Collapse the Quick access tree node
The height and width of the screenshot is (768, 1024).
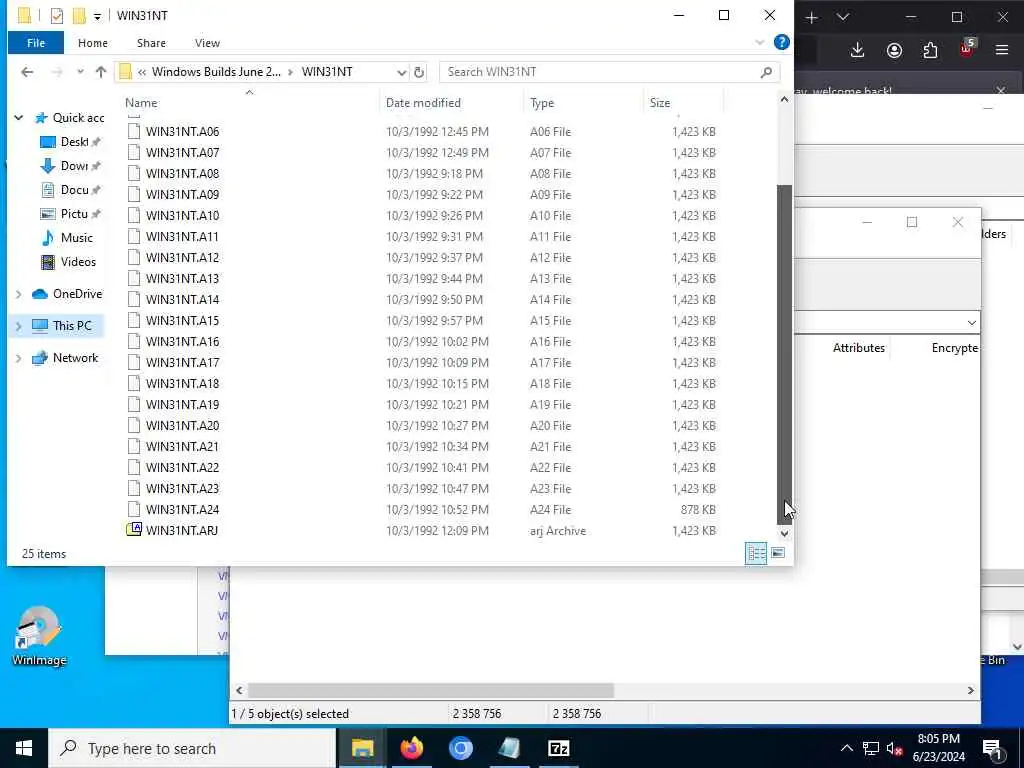tap(19, 118)
